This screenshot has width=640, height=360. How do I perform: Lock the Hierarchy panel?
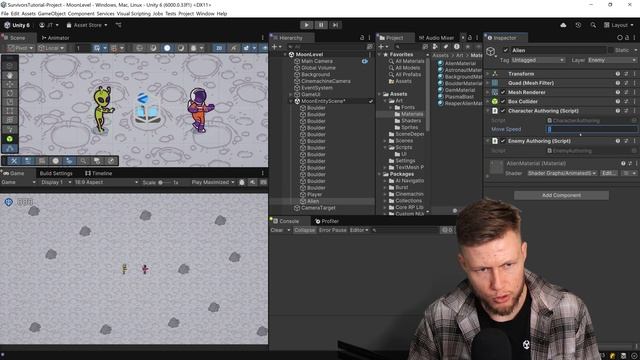tap(362, 38)
